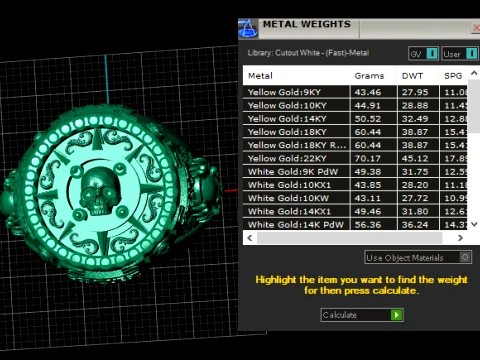
Task: Select the White Gold:9K PdW row
Action: tap(355, 172)
